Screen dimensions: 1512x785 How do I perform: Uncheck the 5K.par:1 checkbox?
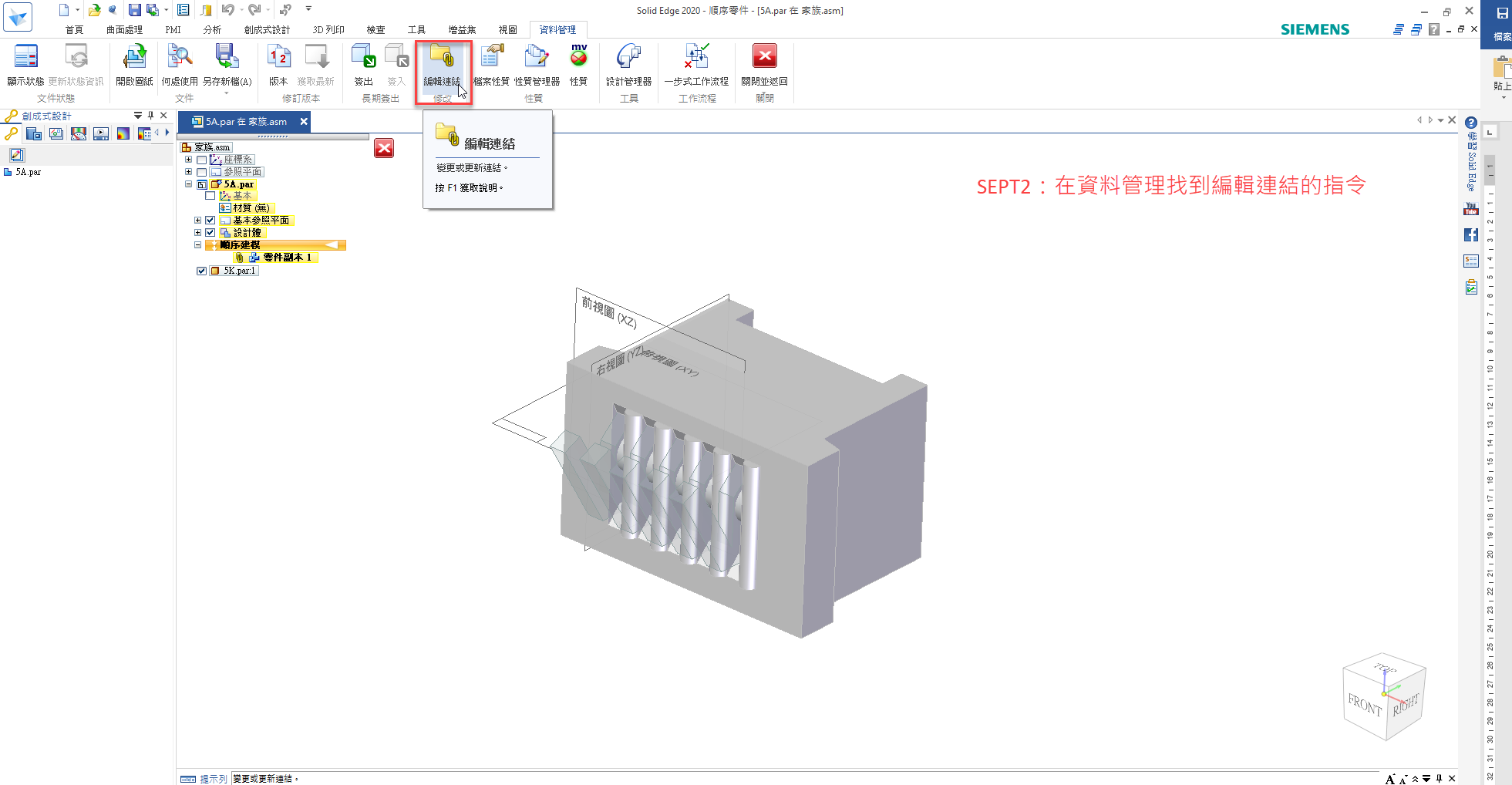tap(202, 271)
